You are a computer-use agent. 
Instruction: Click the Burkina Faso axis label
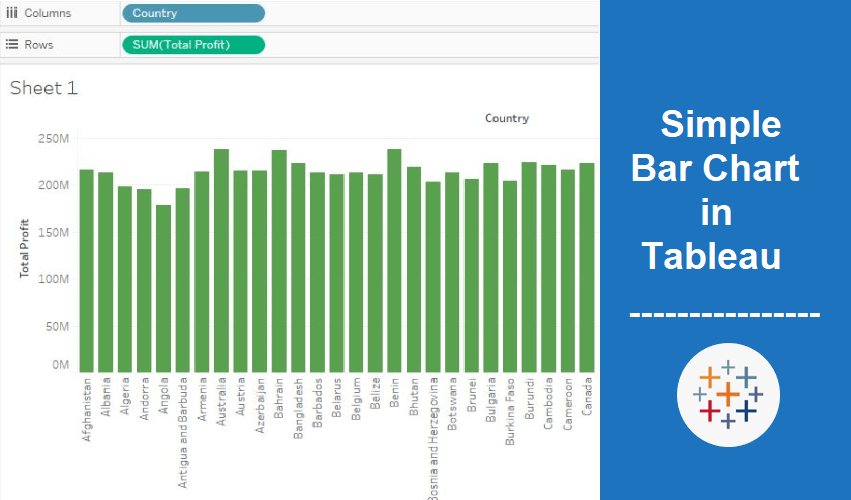point(510,412)
